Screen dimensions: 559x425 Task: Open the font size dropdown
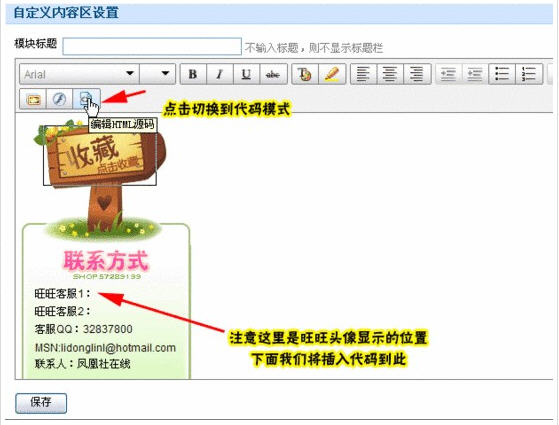tap(158, 74)
